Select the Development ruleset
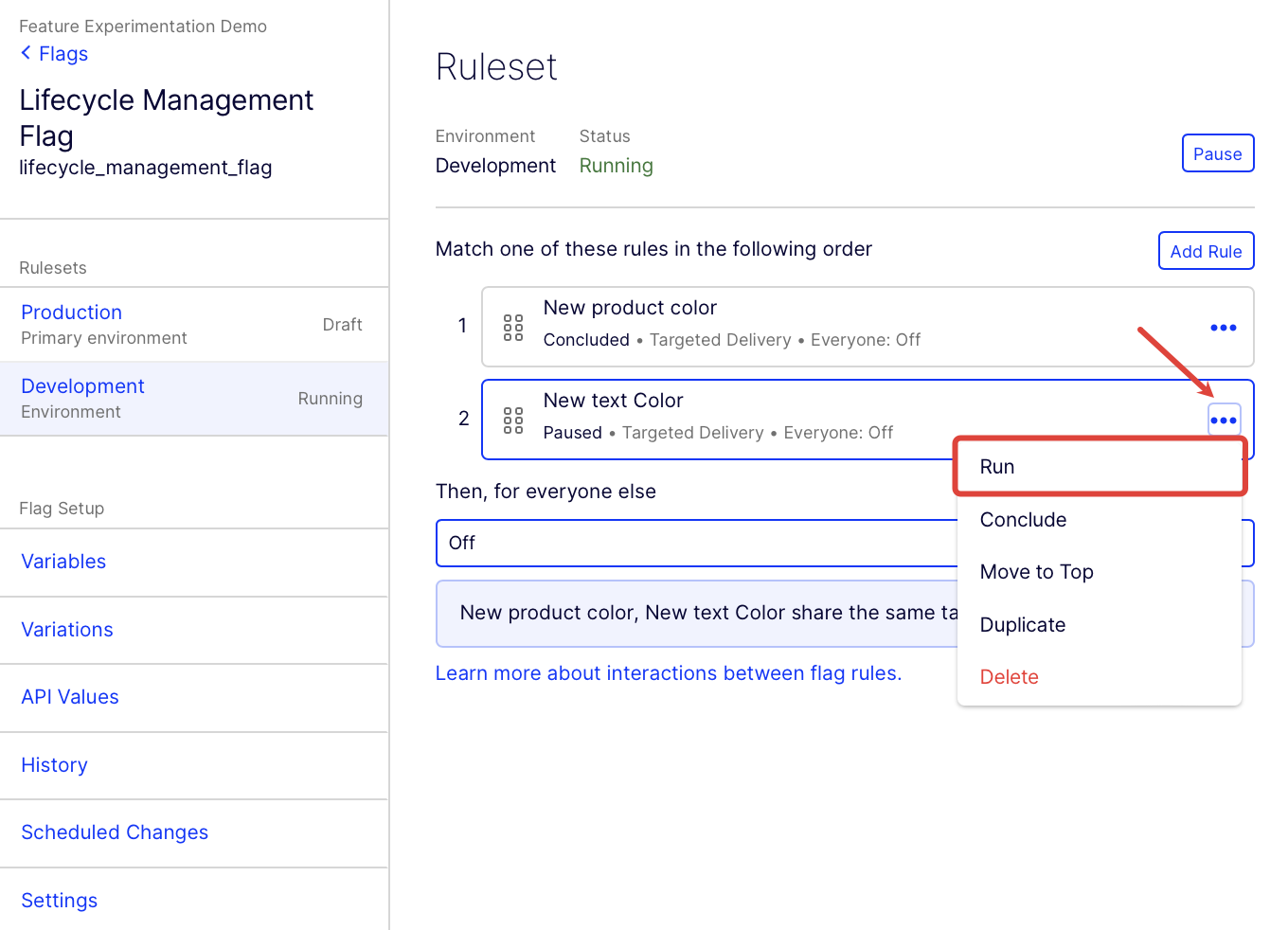This screenshot has height=930, width=1288. coord(83,386)
